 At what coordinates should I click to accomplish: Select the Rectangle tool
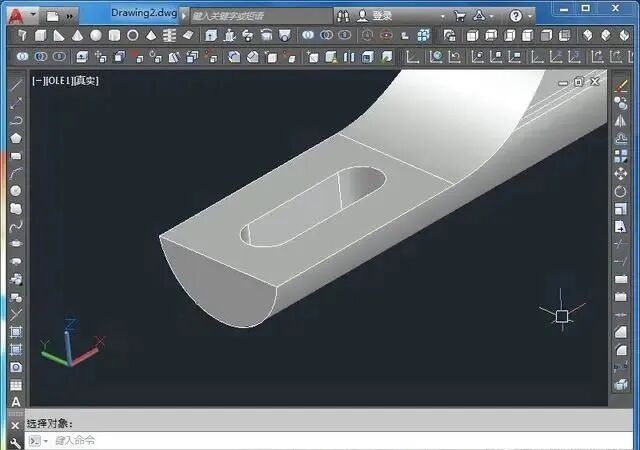(x=16, y=156)
